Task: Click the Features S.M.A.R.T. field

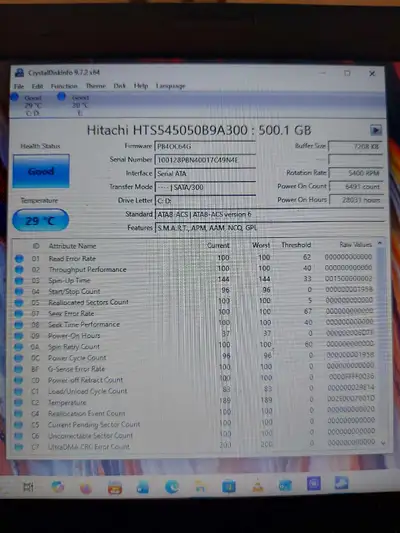Action: pyautogui.click(x=269, y=227)
